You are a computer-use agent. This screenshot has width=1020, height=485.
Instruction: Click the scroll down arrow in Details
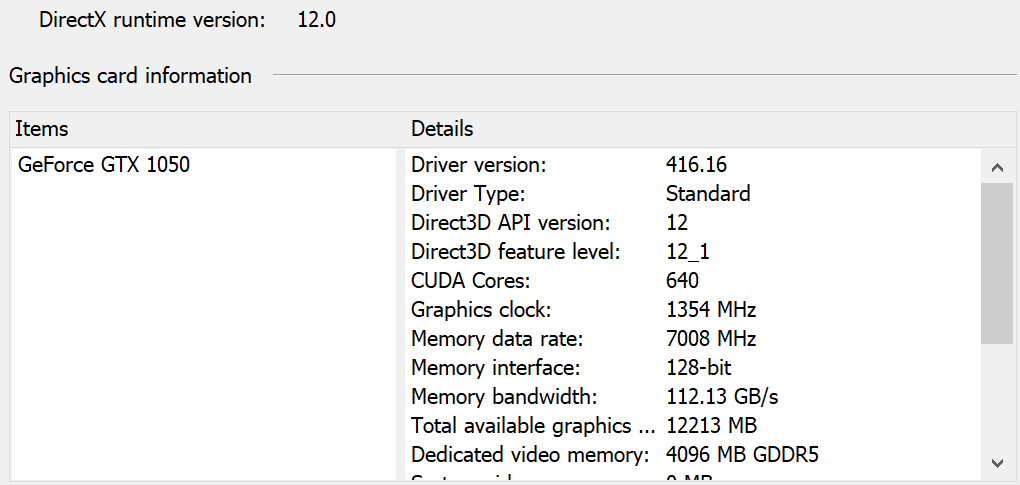(x=996, y=462)
